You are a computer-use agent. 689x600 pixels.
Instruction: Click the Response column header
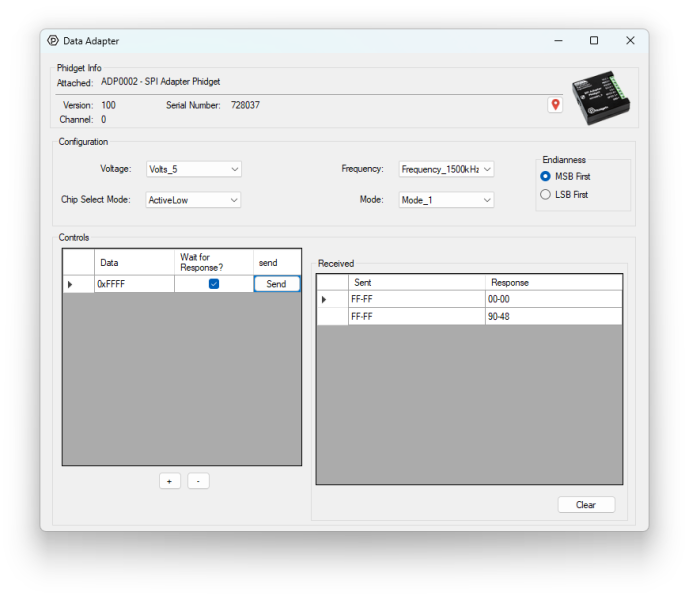click(553, 283)
